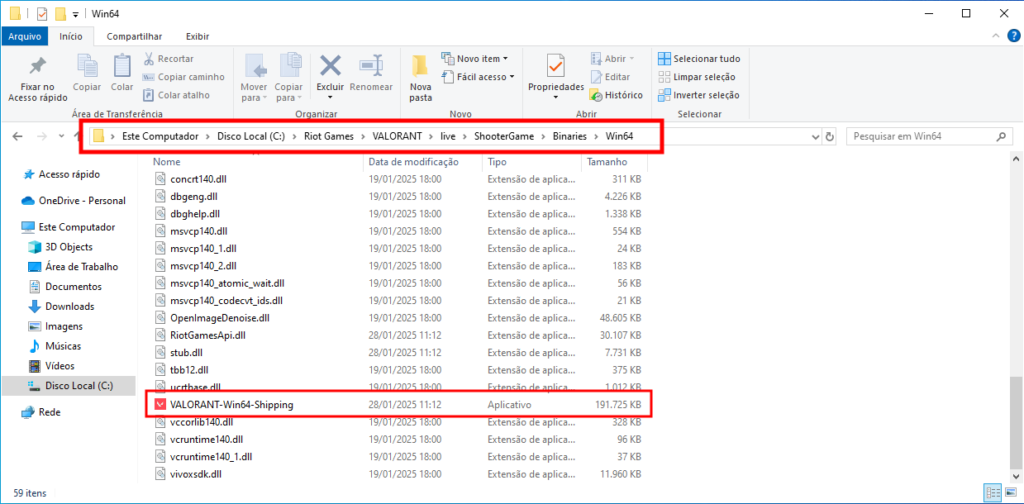Click the Excluir delete icon in ribbon

point(330,74)
